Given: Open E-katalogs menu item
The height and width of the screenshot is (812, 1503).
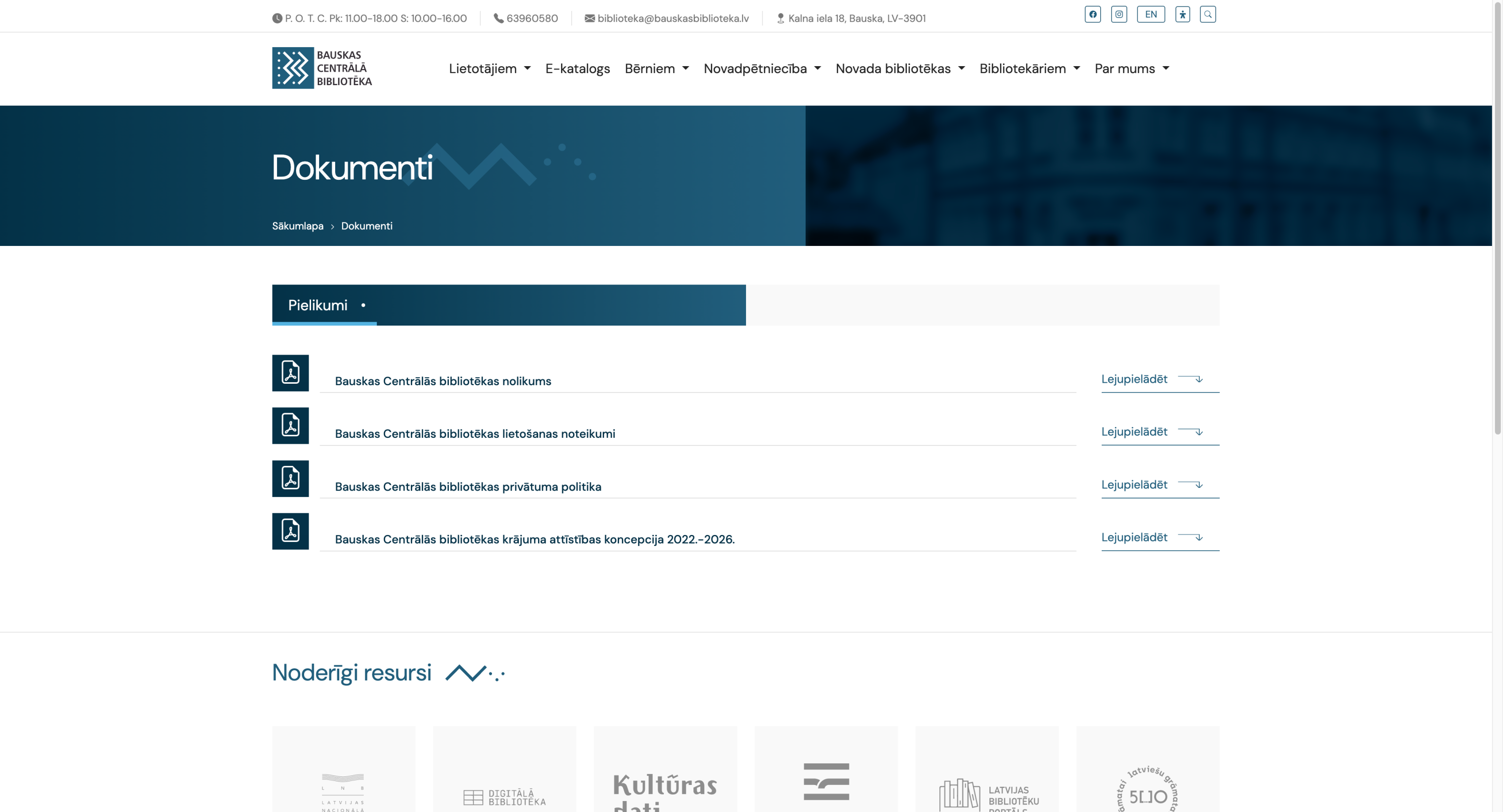Looking at the screenshot, I should click(x=577, y=69).
